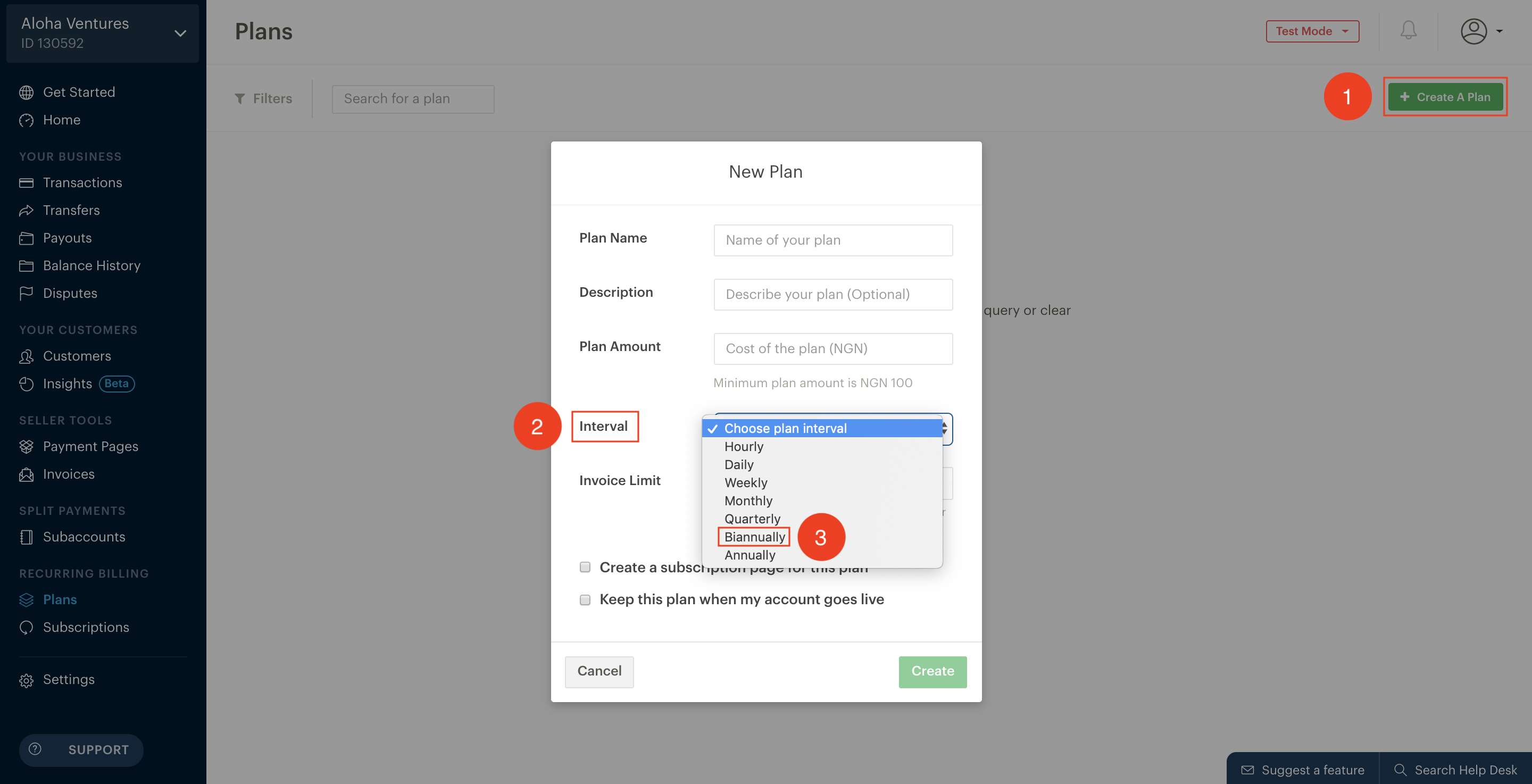Choose the Quarterly interval option
Screen dimensions: 1532x784
tap(822, 519)
